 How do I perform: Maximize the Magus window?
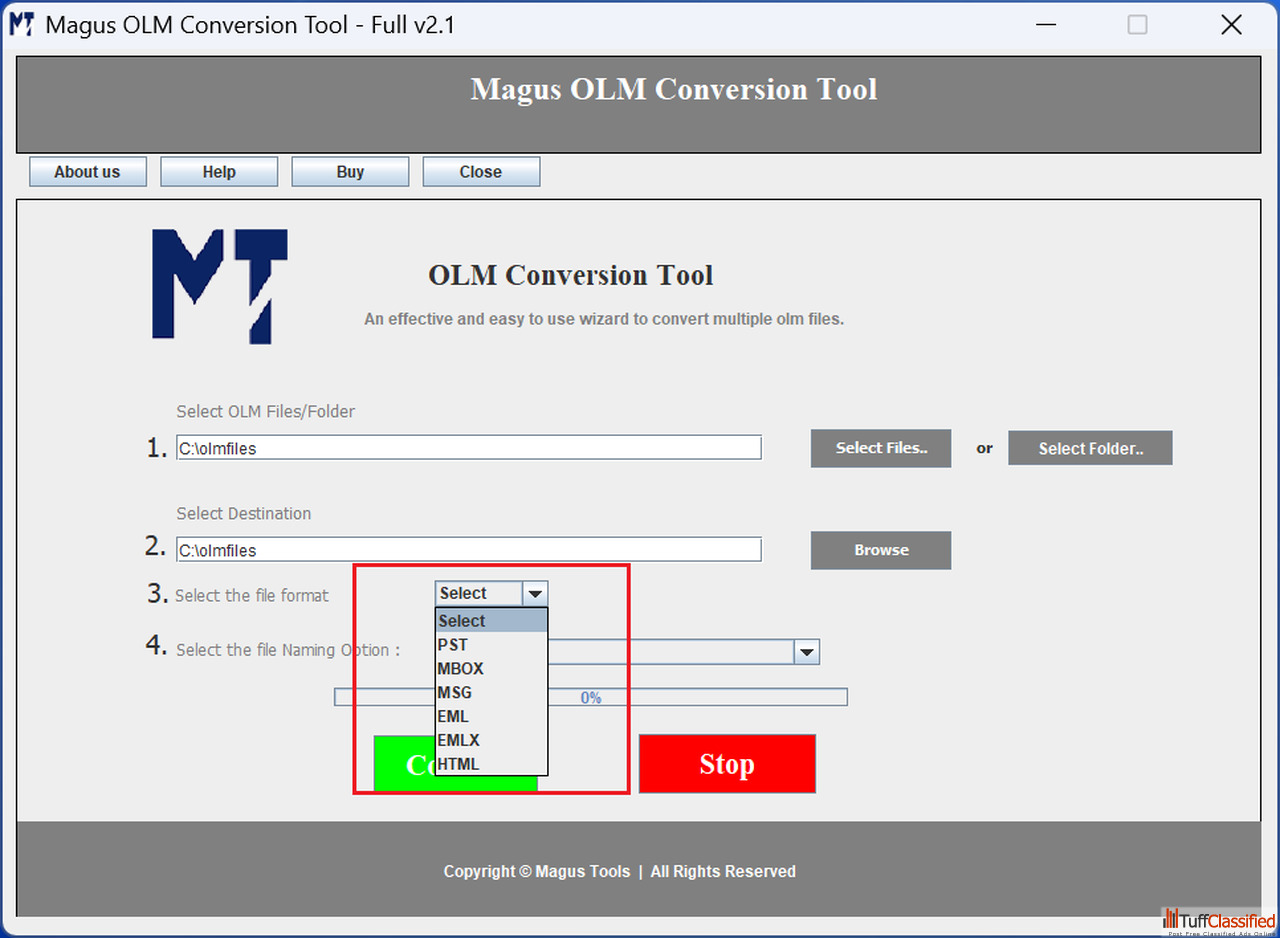[x=1137, y=25]
